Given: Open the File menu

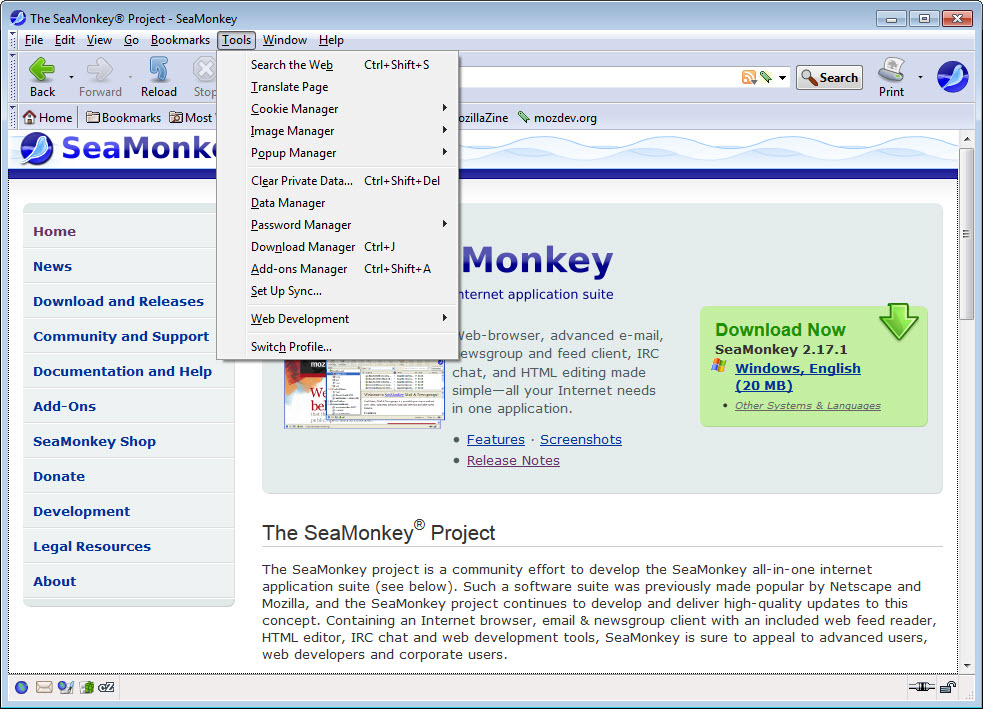Looking at the screenshot, I should [x=34, y=40].
